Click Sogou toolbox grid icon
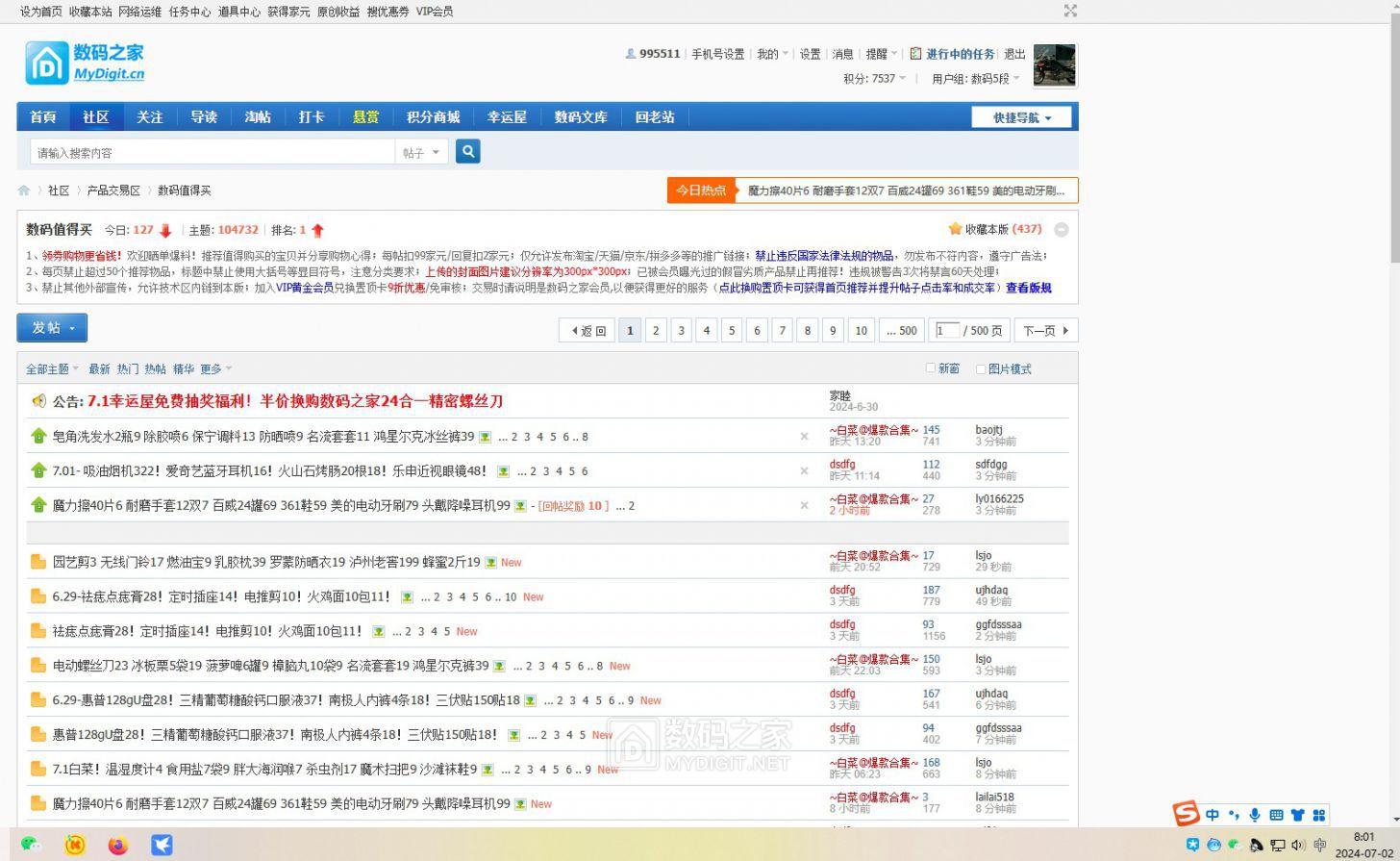This screenshot has height=861, width=1400. coord(1318,815)
